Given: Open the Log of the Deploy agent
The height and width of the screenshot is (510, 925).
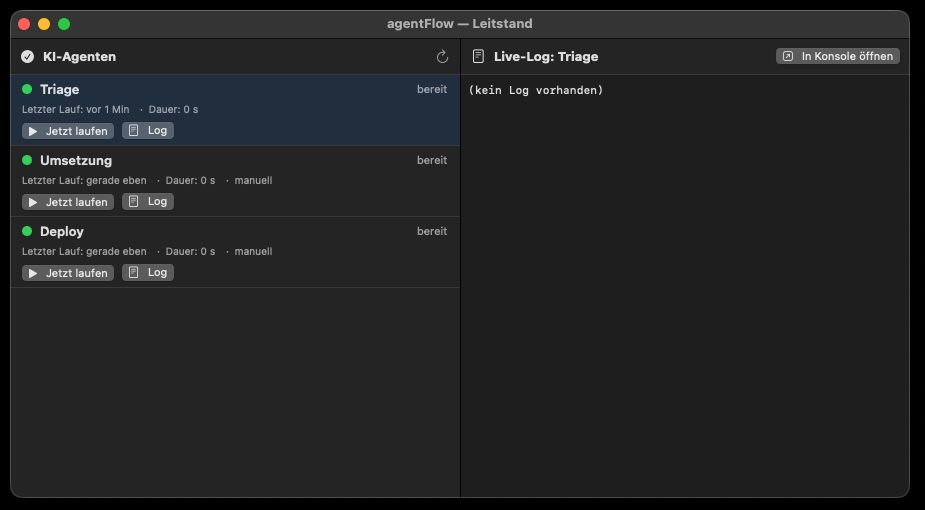Looking at the screenshot, I should tap(148, 272).
